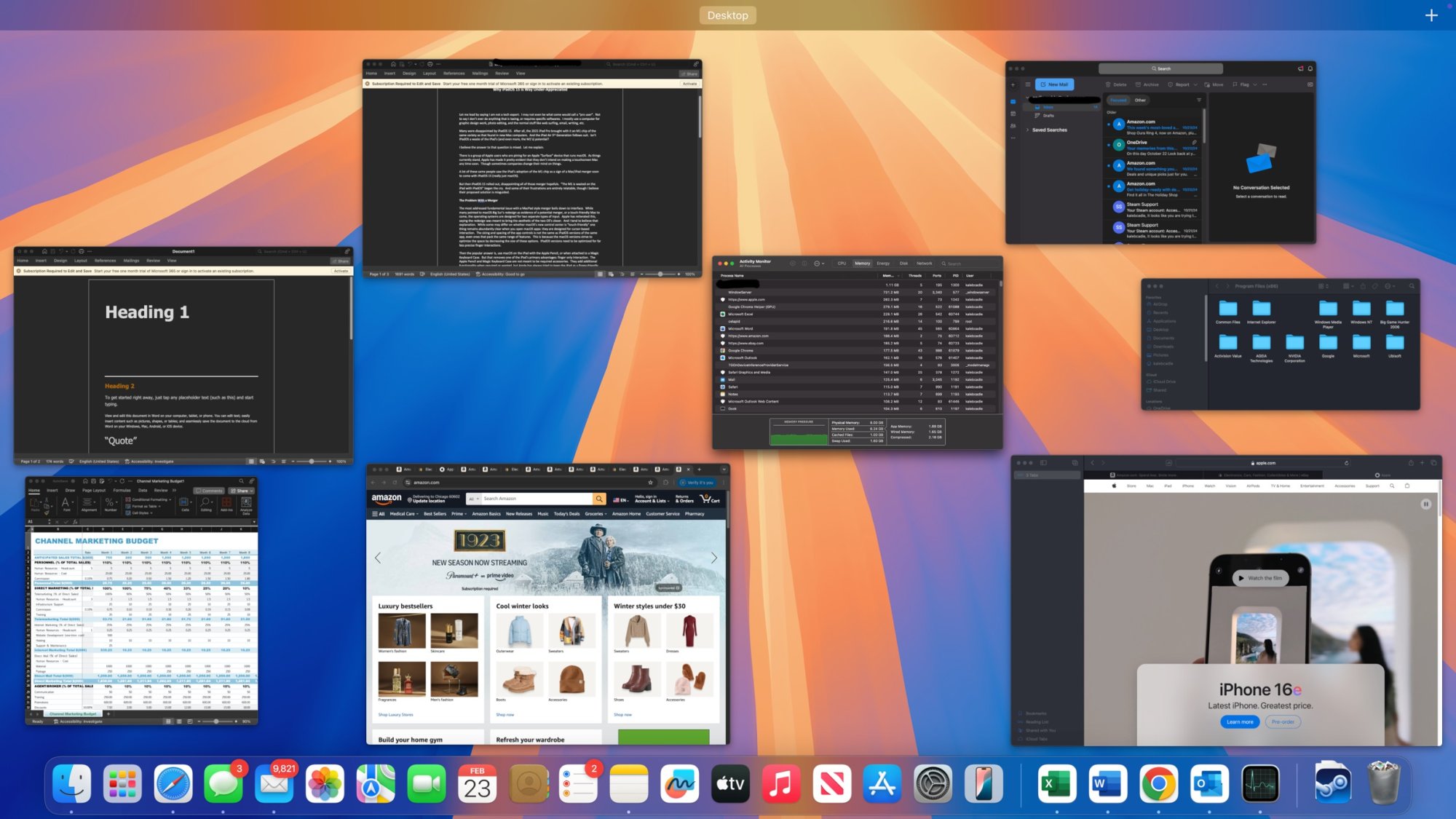Click Learn more under iPhone 16e in Safari
This screenshot has width=1456, height=819.
pyautogui.click(x=1240, y=721)
